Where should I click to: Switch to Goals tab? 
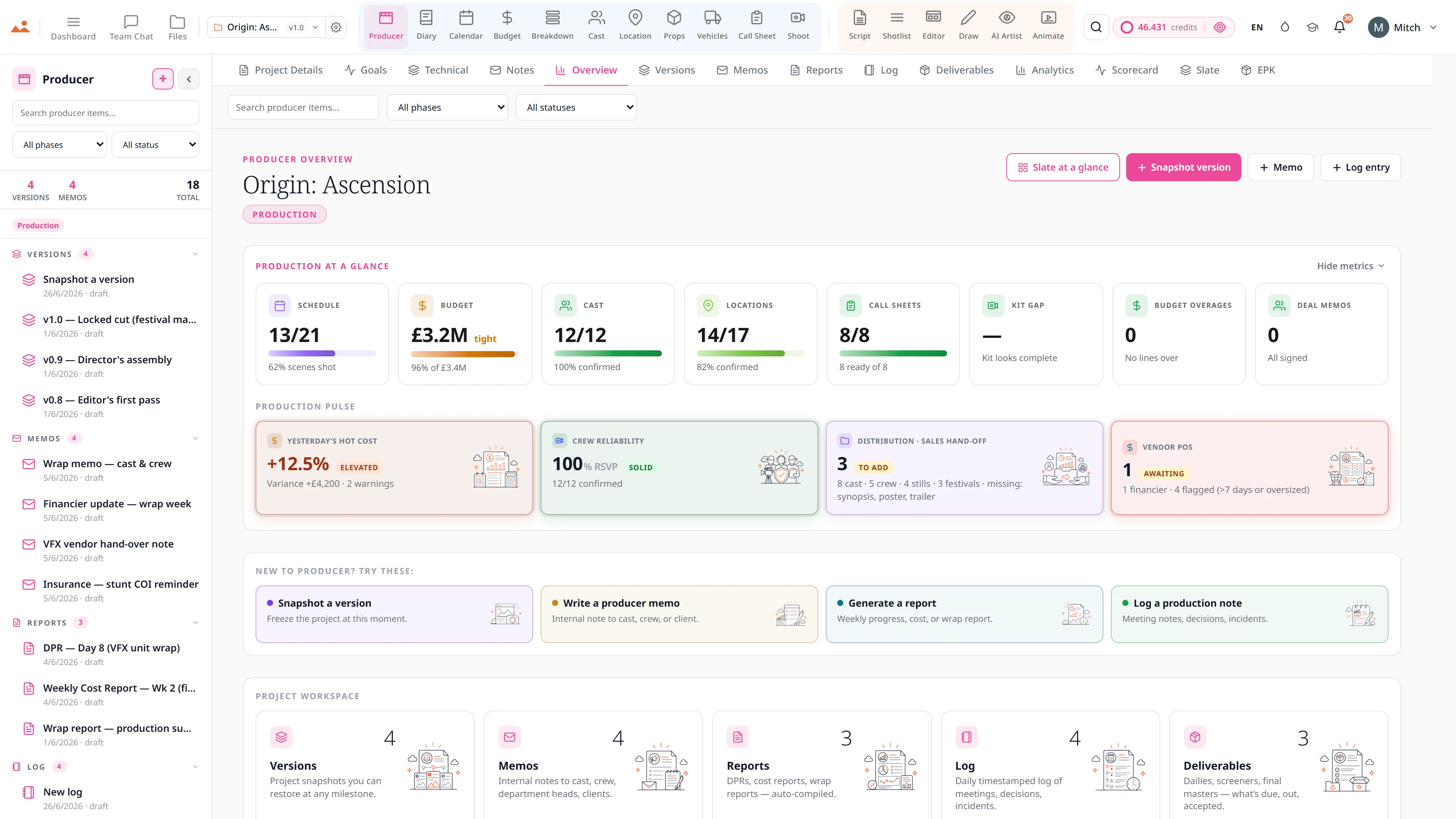click(366, 70)
